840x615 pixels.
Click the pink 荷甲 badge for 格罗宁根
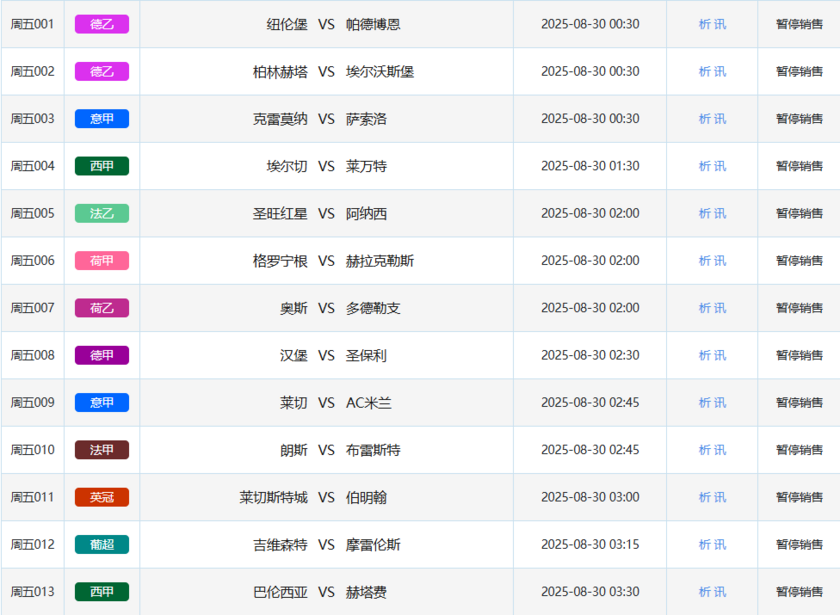click(x=102, y=261)
